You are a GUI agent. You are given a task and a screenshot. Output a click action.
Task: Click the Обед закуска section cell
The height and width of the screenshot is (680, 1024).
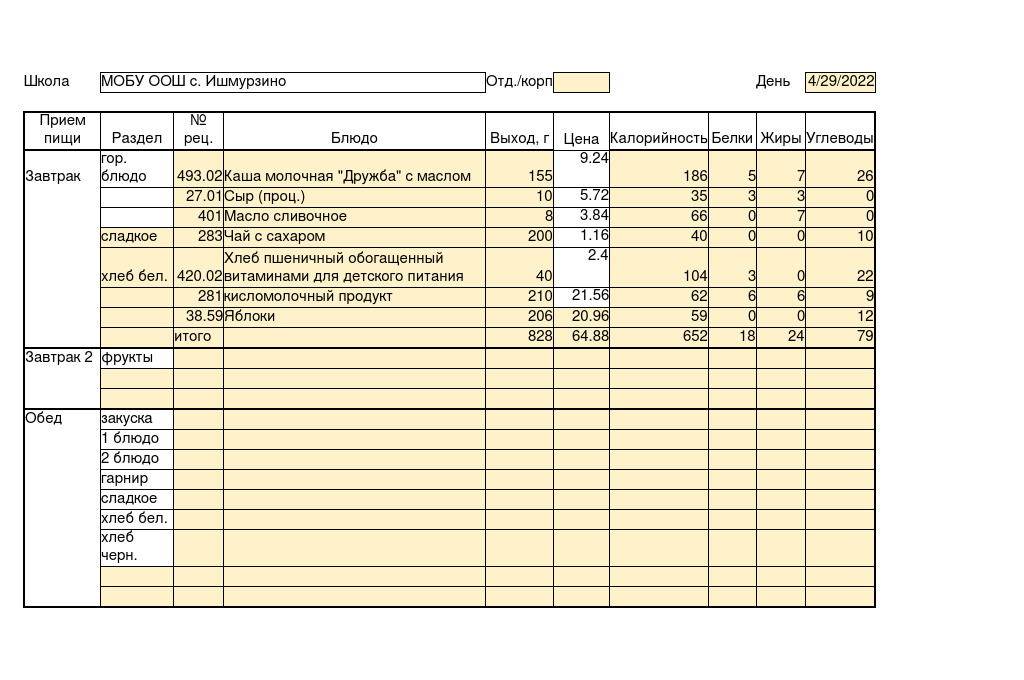coord(136,419)
